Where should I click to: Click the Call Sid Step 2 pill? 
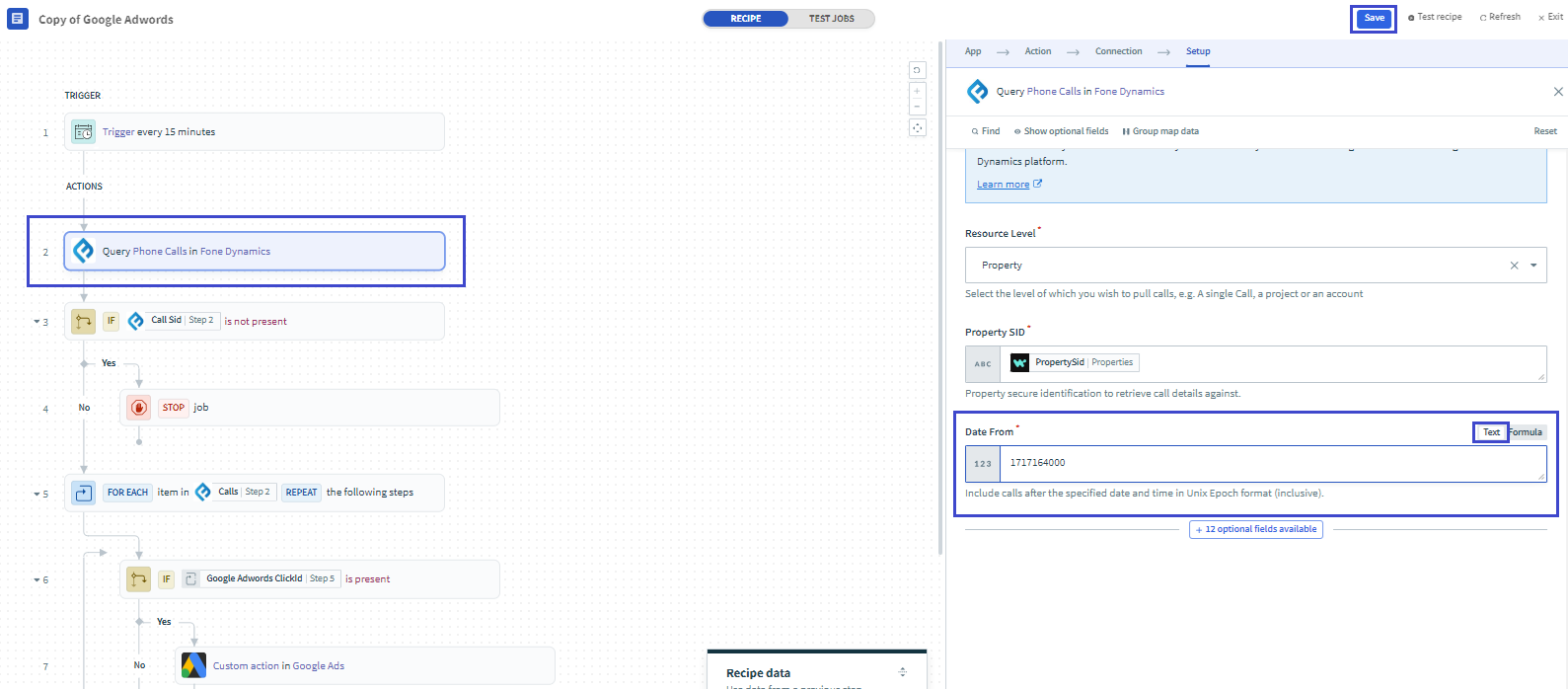173,320
